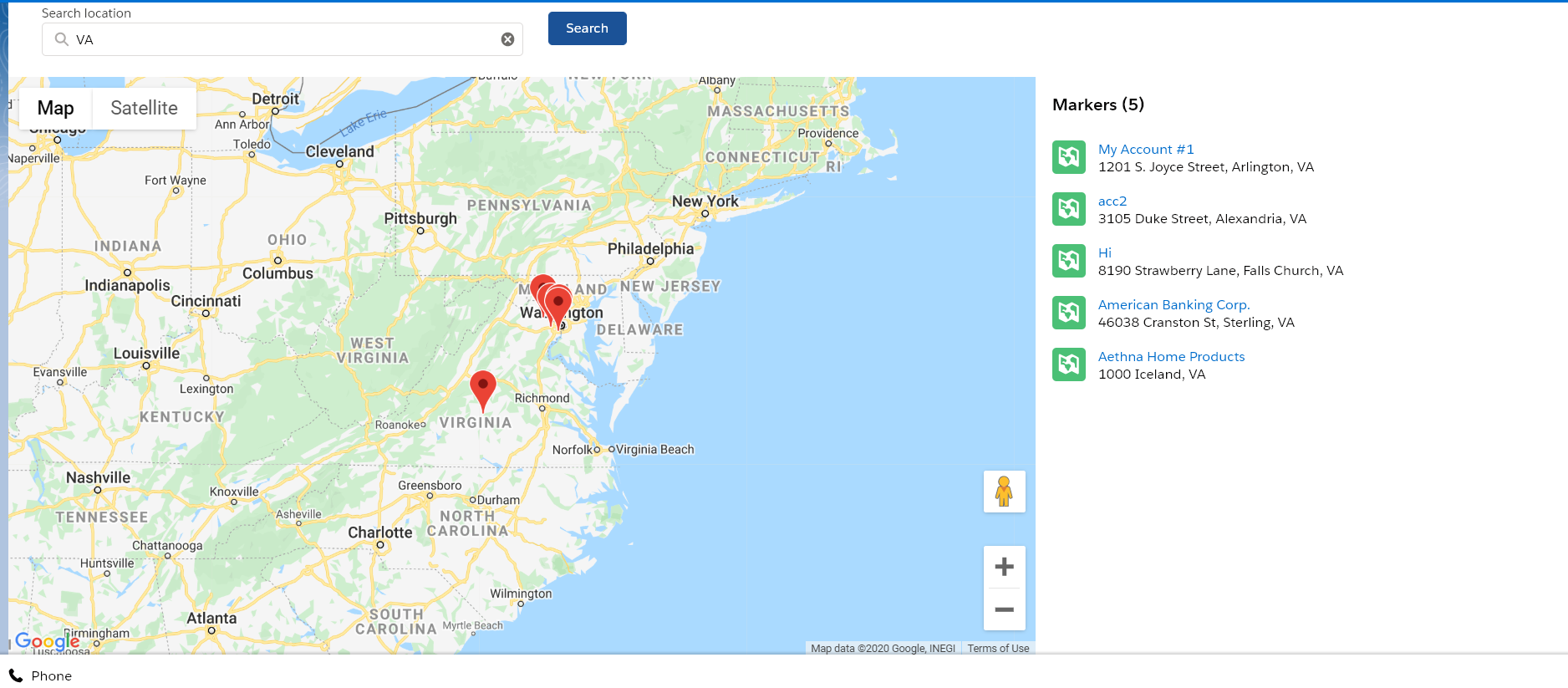The height and width of the screenshot is (688, 1568).
Task: Switch to Satellite view
Action: coord(144,108)
